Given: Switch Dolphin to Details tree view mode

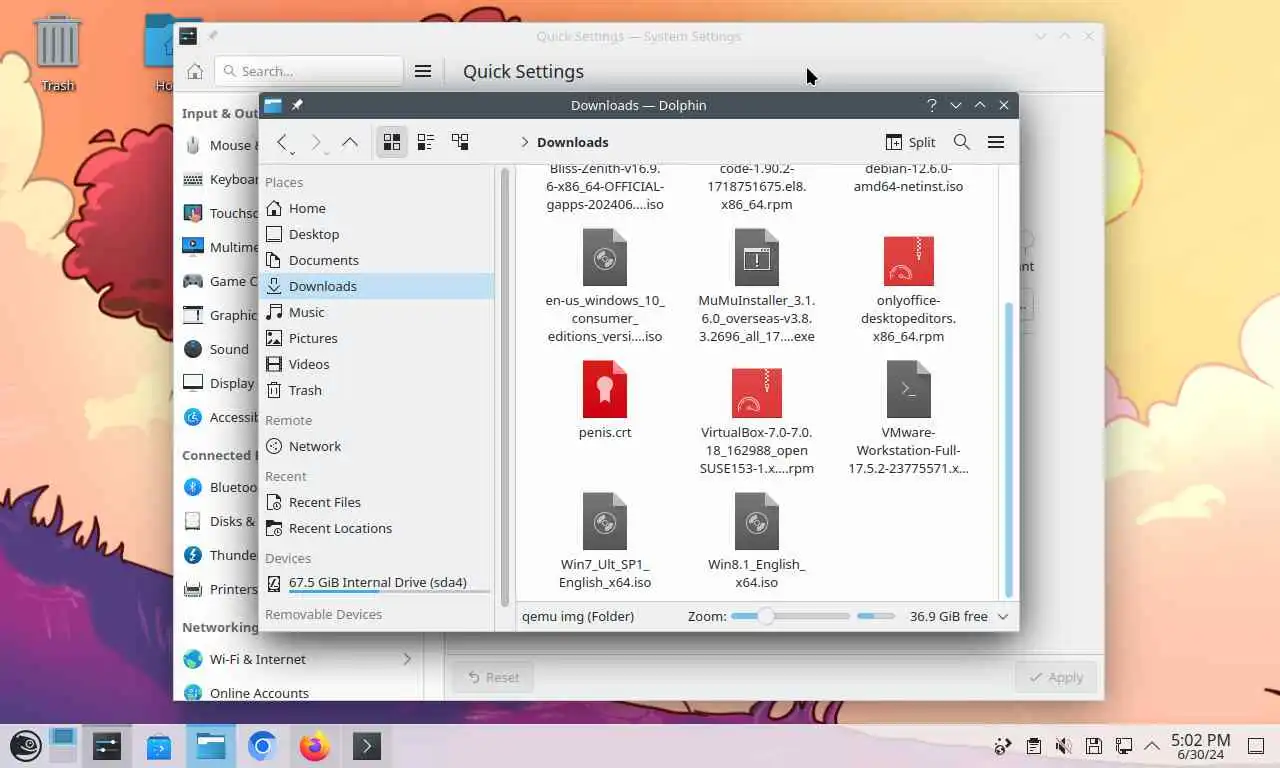Looking at the screenshot, I should click(x=460, y=142).
